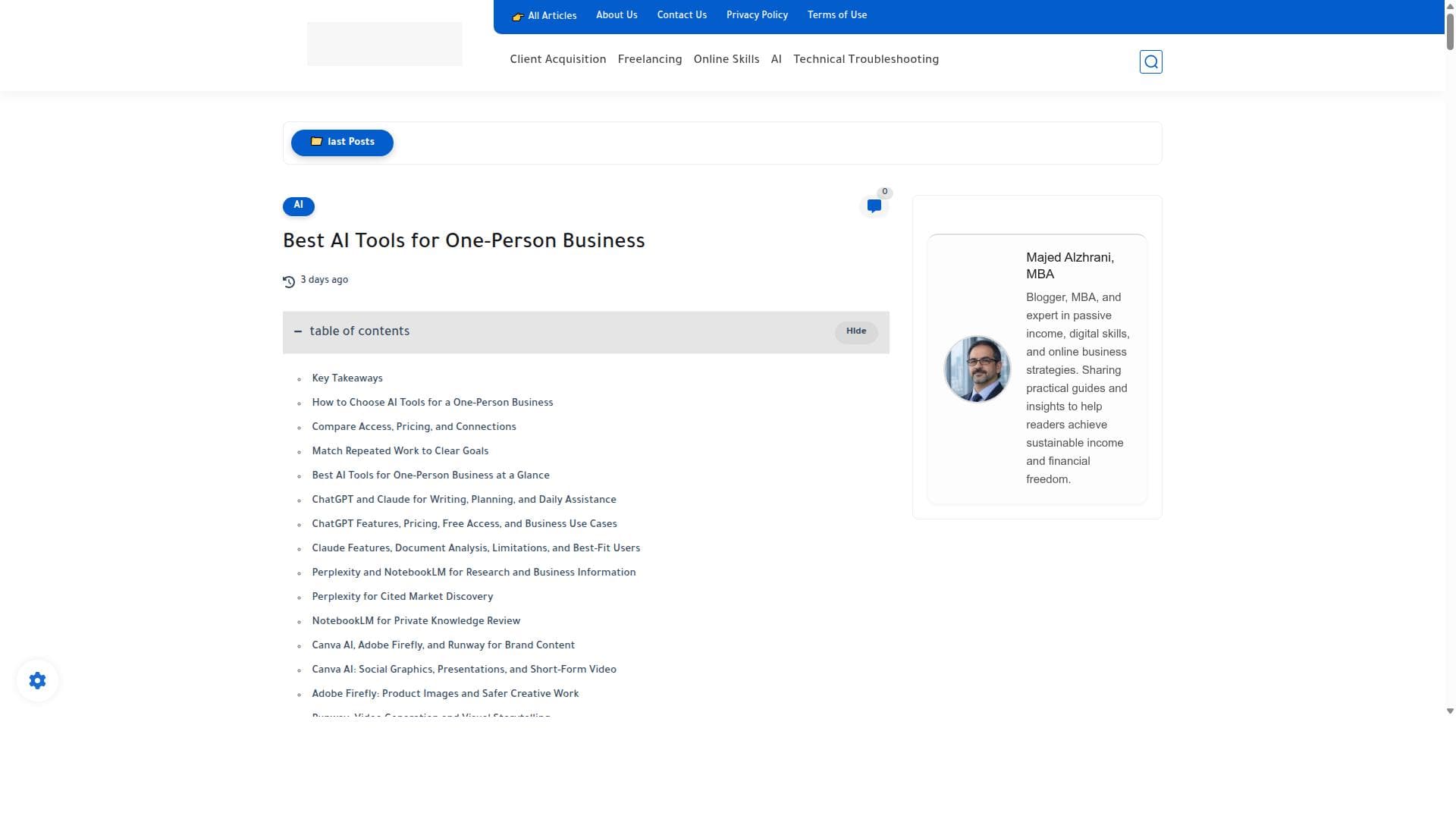
Task: Open Technical Troubleshooting category
Action: 866,59
